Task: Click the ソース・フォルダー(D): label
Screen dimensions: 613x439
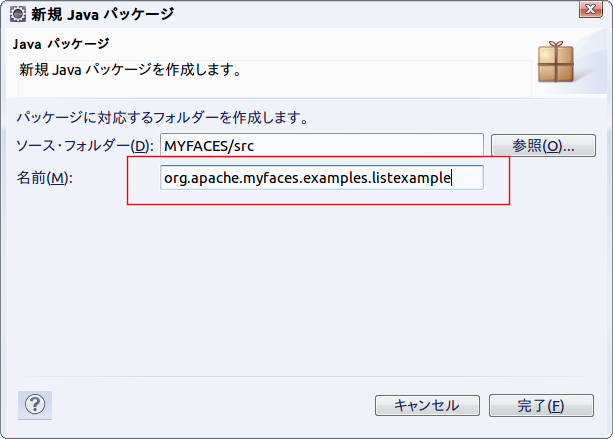Action: pyautogui.click(x=85, y=146)
